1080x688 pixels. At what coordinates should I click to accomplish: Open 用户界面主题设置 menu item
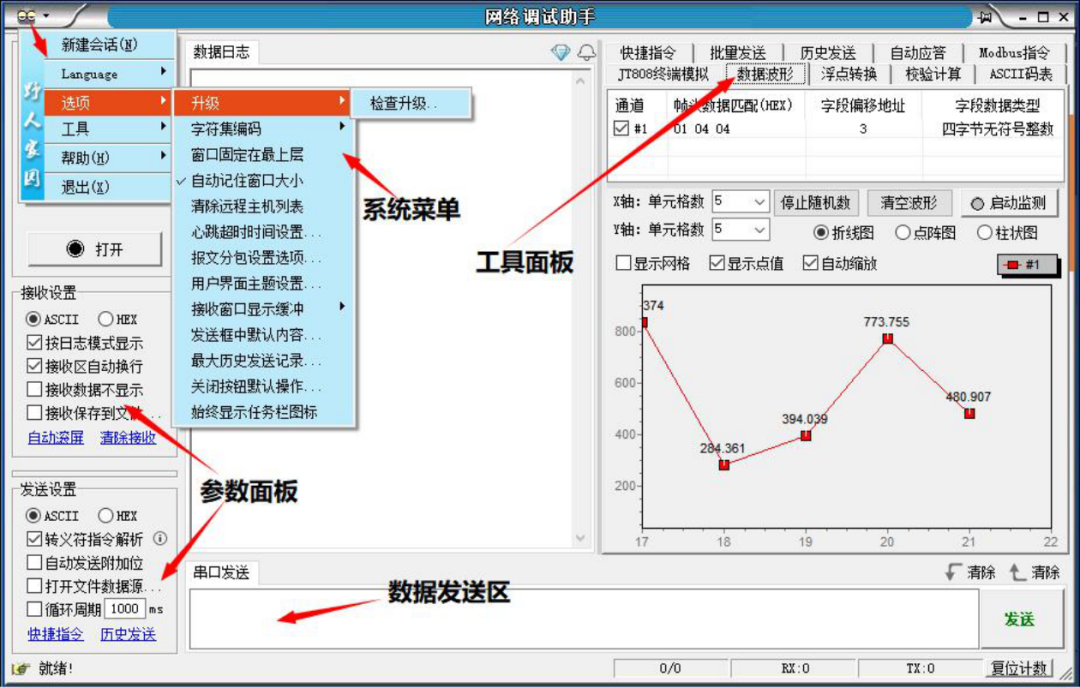tap(264, 284)
